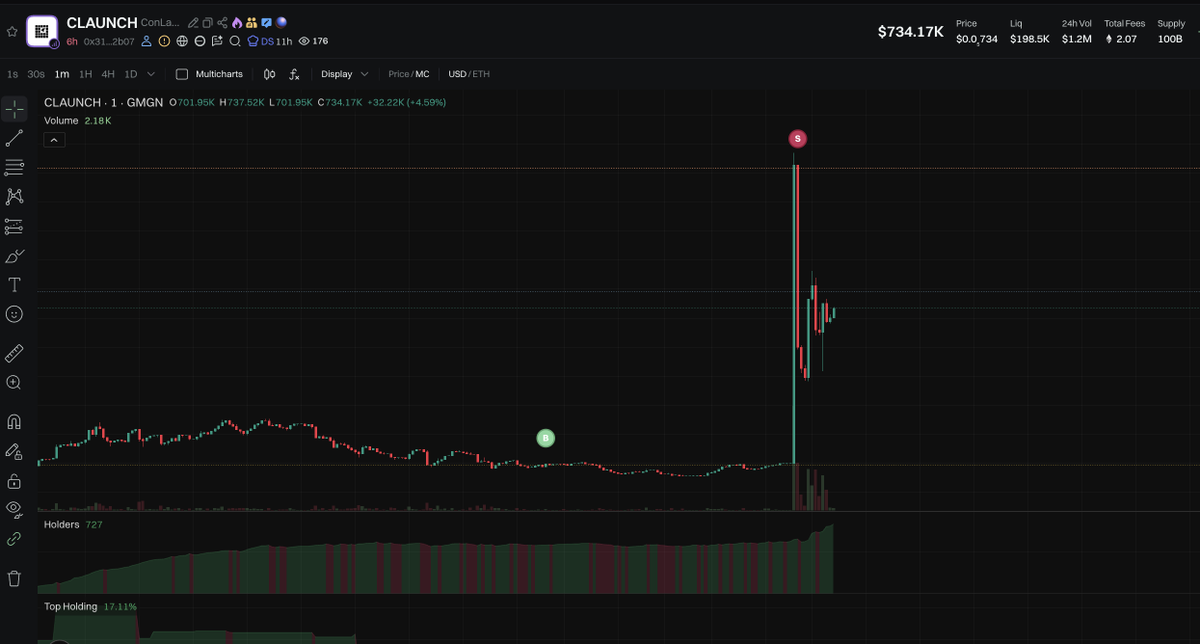Switch the currency to USD
The image size is (1200, 644).
click(x=458, y=74)
